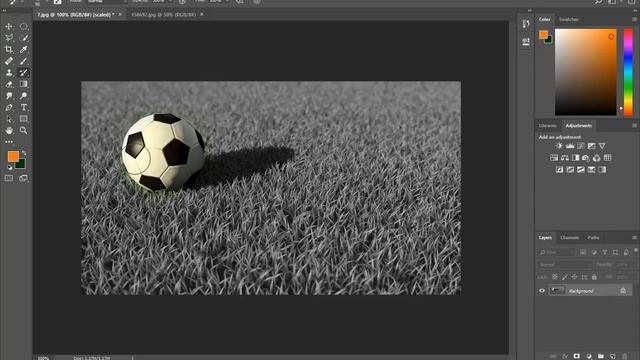Add layer mask from Layers panel

point(576,356)
